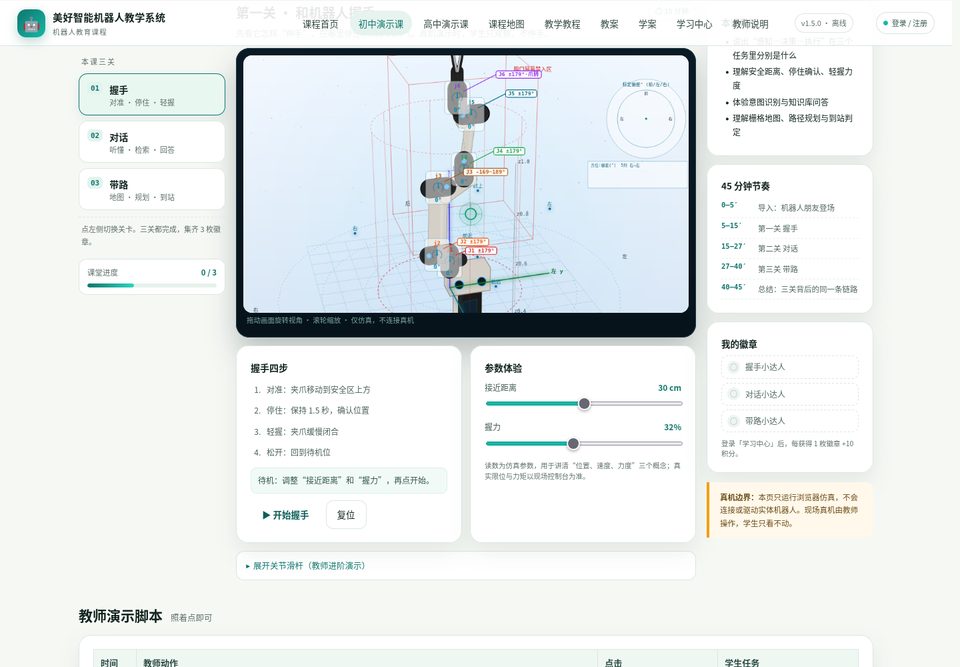Start the handshake with 开始握手
This screenshot has width=960, height=667.
tap(285, 515)
